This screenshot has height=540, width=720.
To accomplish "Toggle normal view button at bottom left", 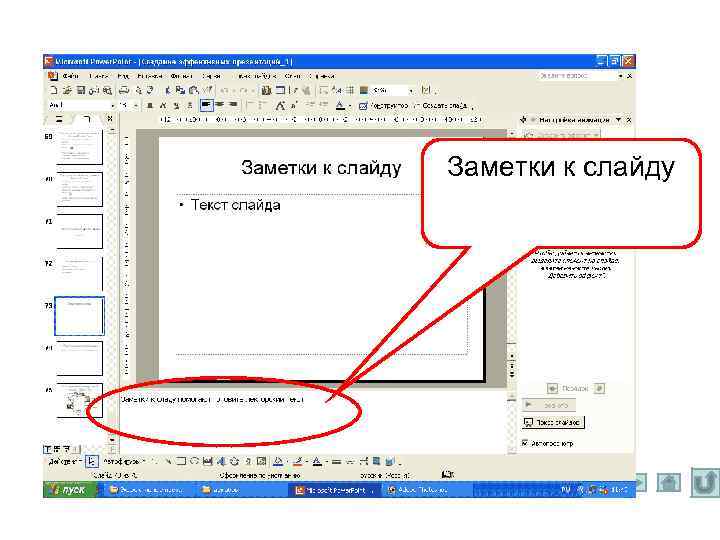I will click(47, 449).
